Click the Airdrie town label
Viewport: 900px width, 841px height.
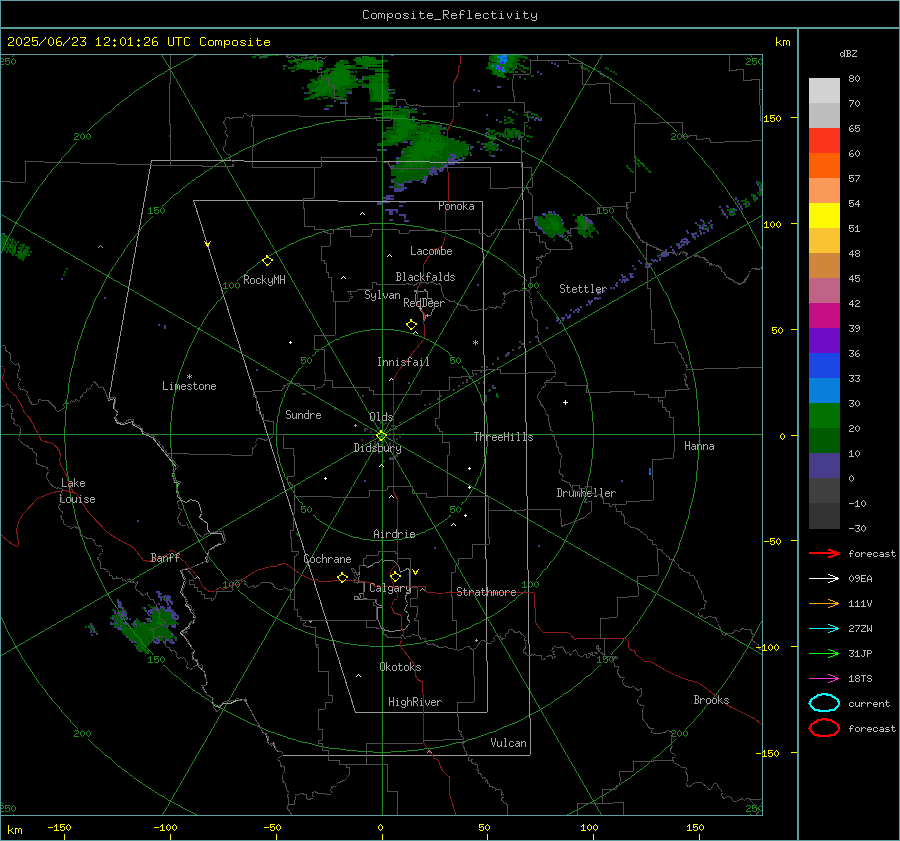[394, 534]
